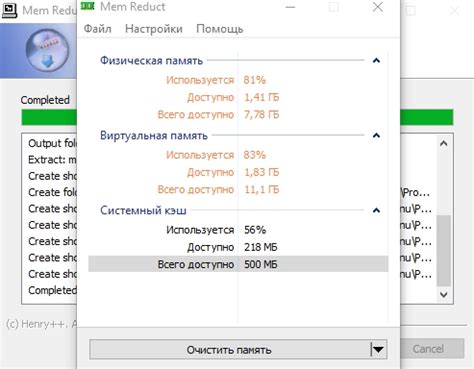Open the Настройки menu
Image resolution: width=474 pixels, height=369 pixels.
(x=154, y=29)
